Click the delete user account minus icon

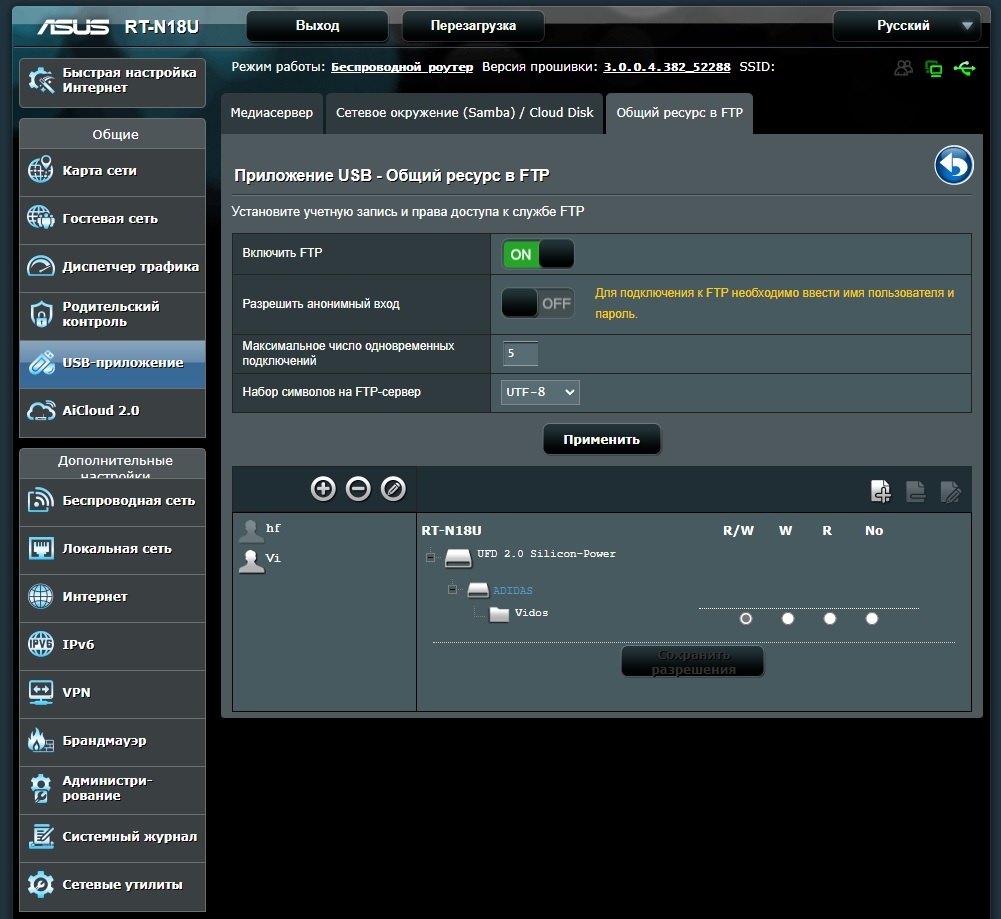[358, 488]
